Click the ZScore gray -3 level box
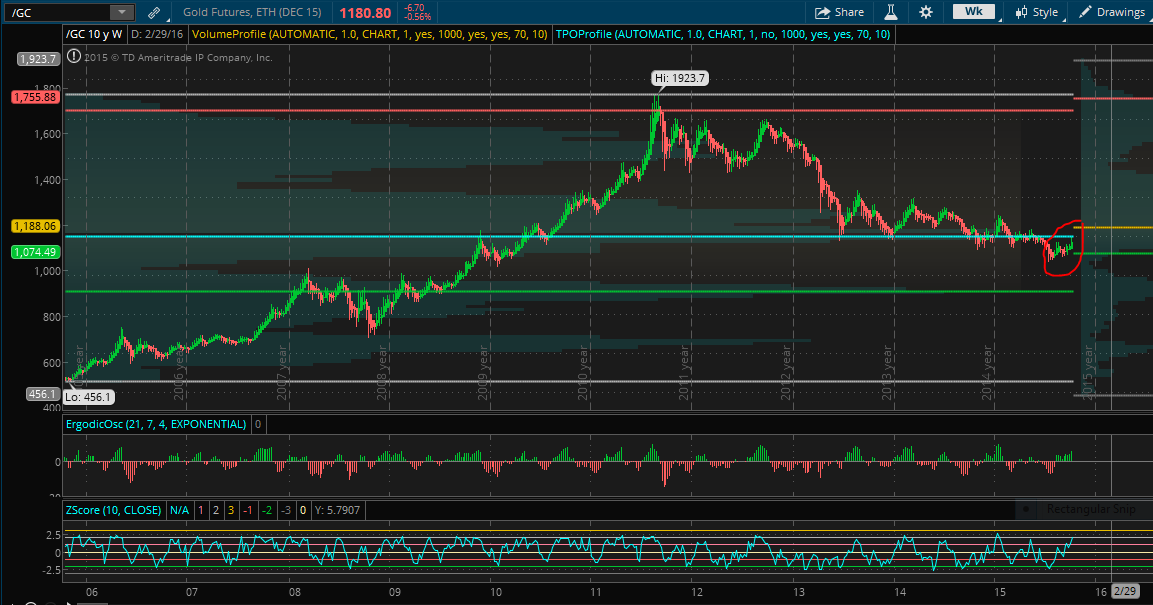Image resolution: width=1153 pixels, height=605 pixels. tap(286, 510)
